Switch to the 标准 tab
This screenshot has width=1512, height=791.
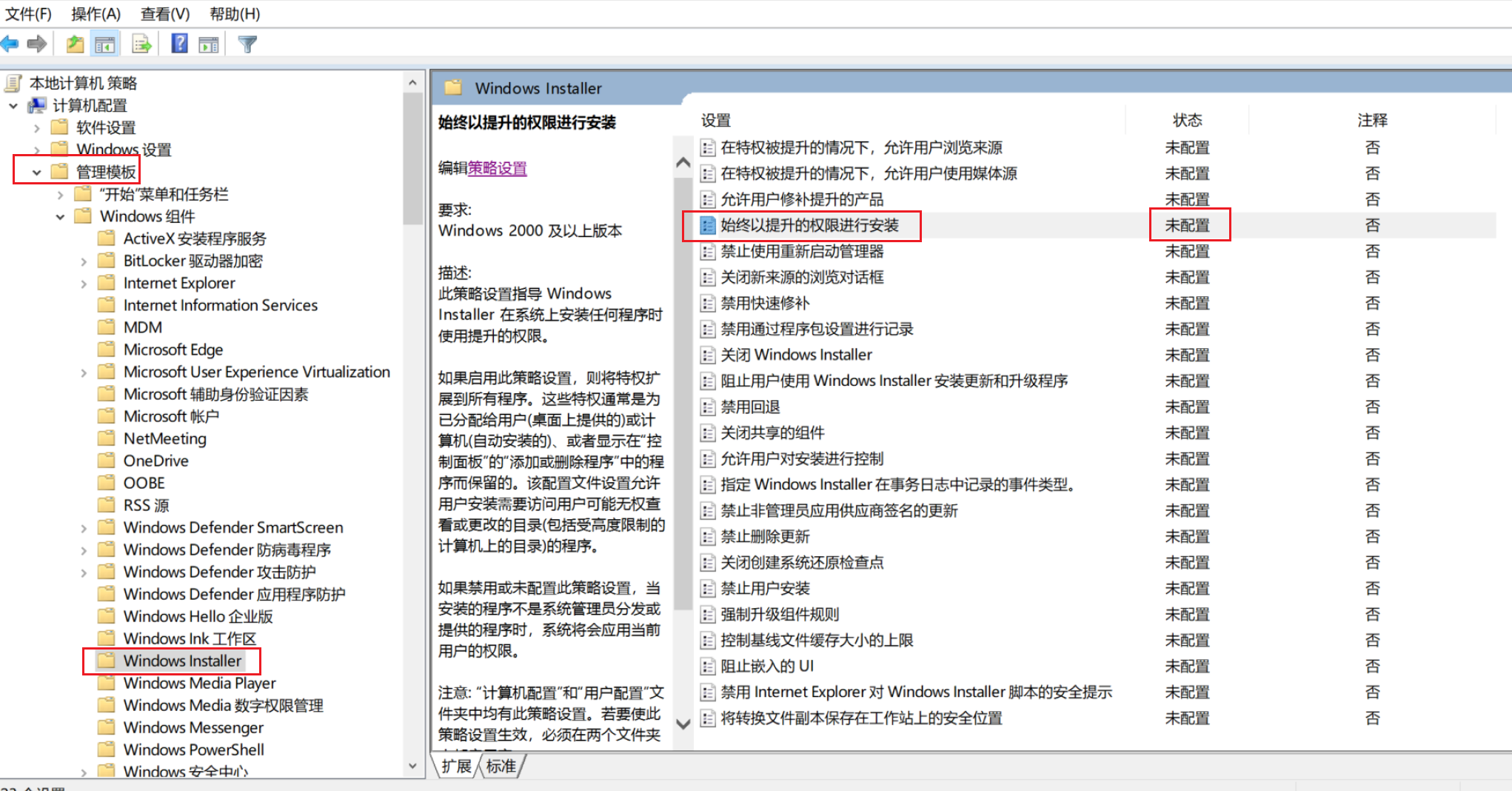[501, 767]
